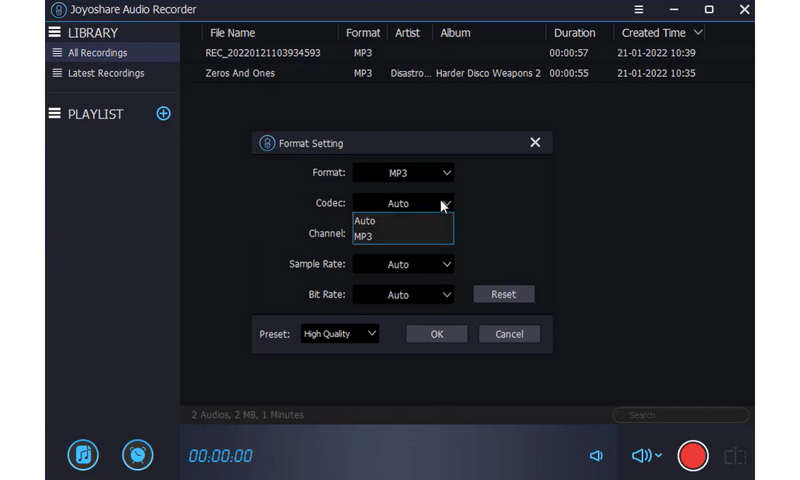Open the scheduled recording alarm clock icon
This screenshot has height=480, width=800.
137,454
